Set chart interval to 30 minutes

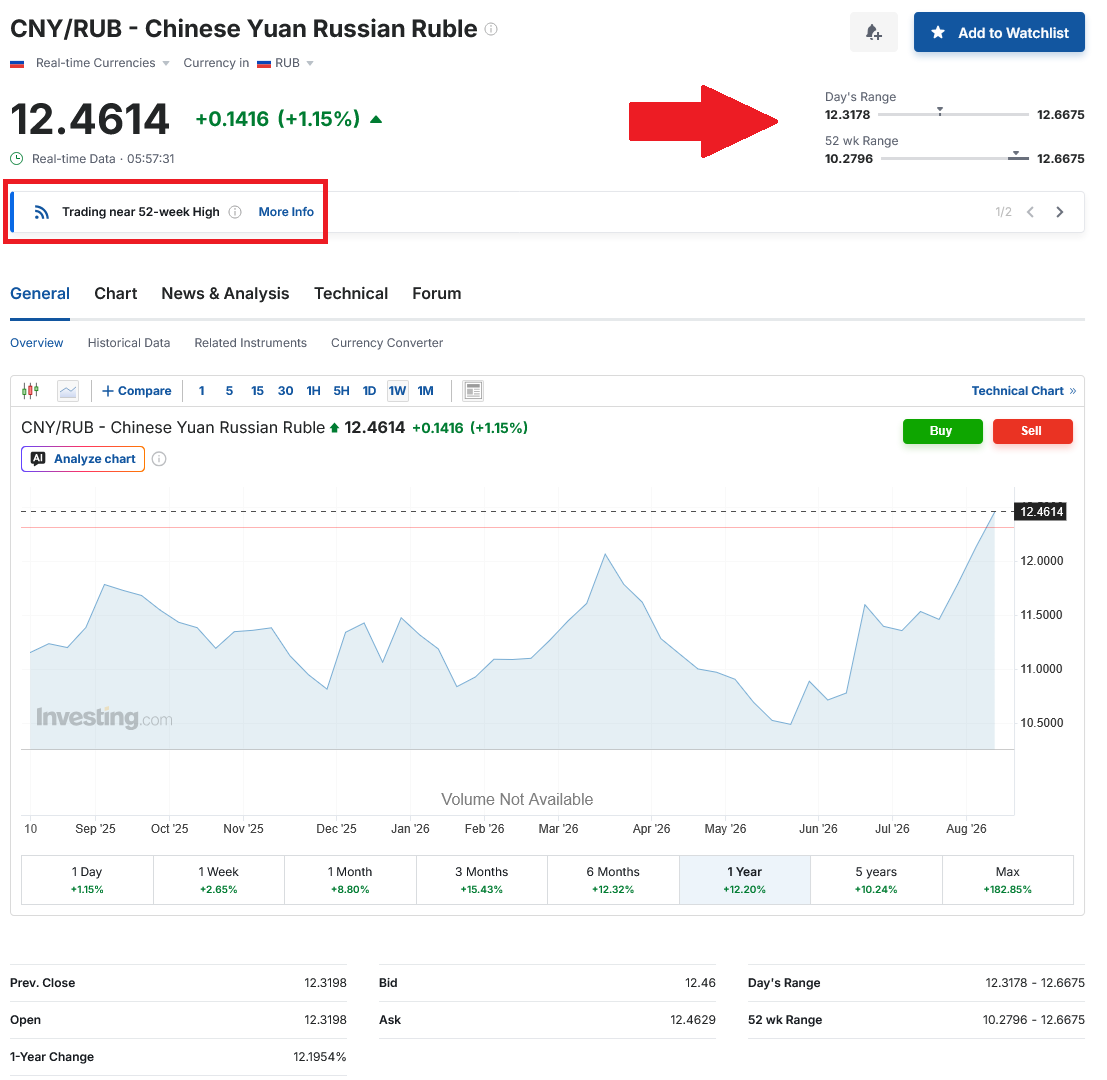point(285,390)
